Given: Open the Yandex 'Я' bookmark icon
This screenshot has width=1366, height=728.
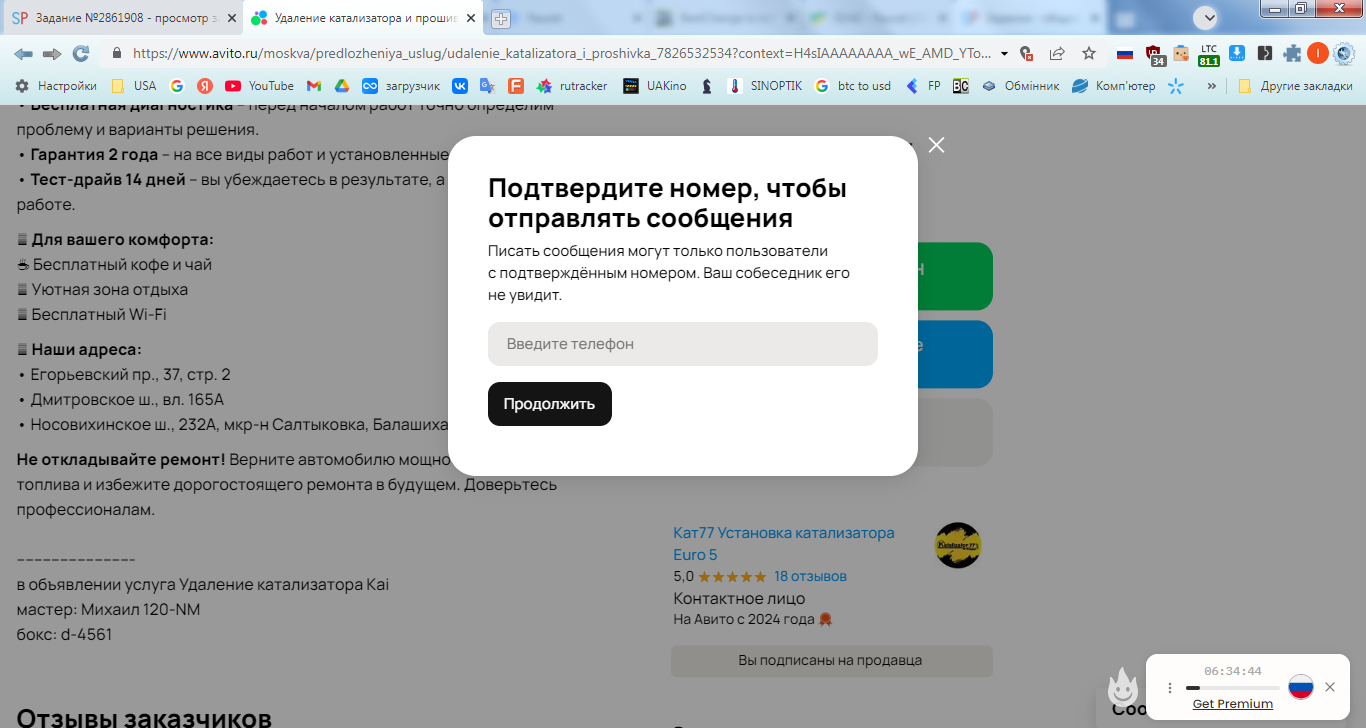Looking at the screenshot, I should 205,86.
